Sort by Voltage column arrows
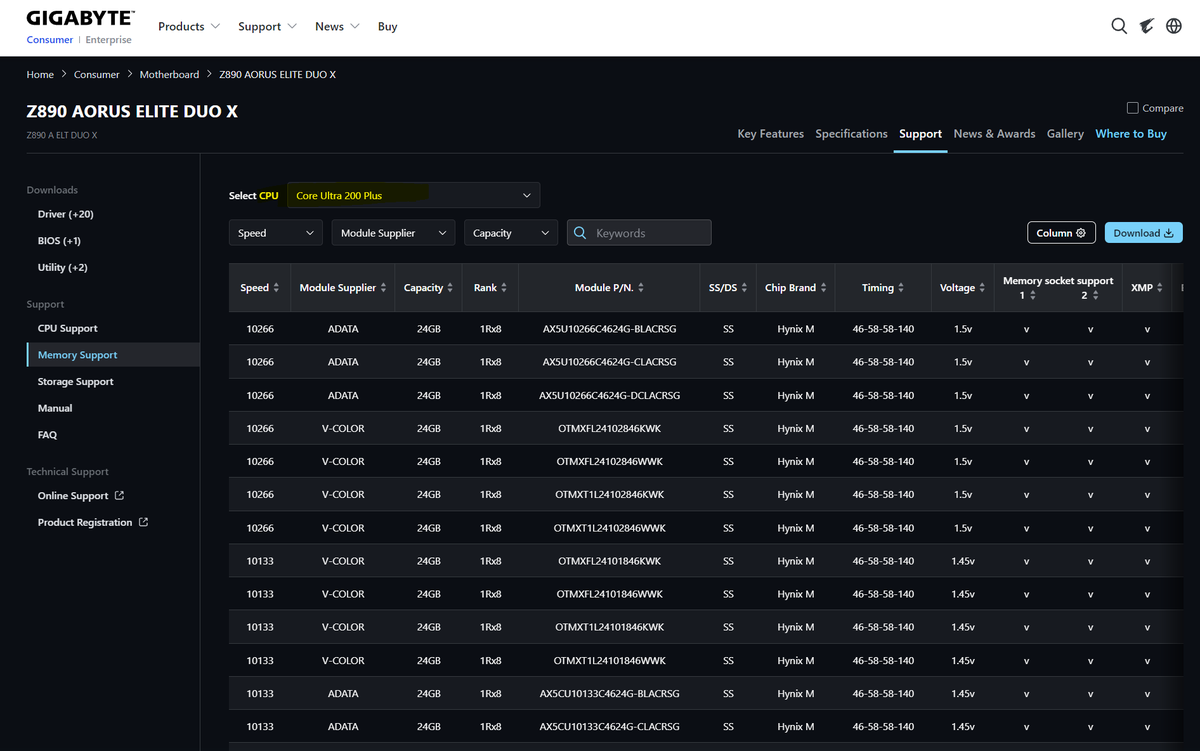This screenshot has height=751, width=1200. (982, 288)
